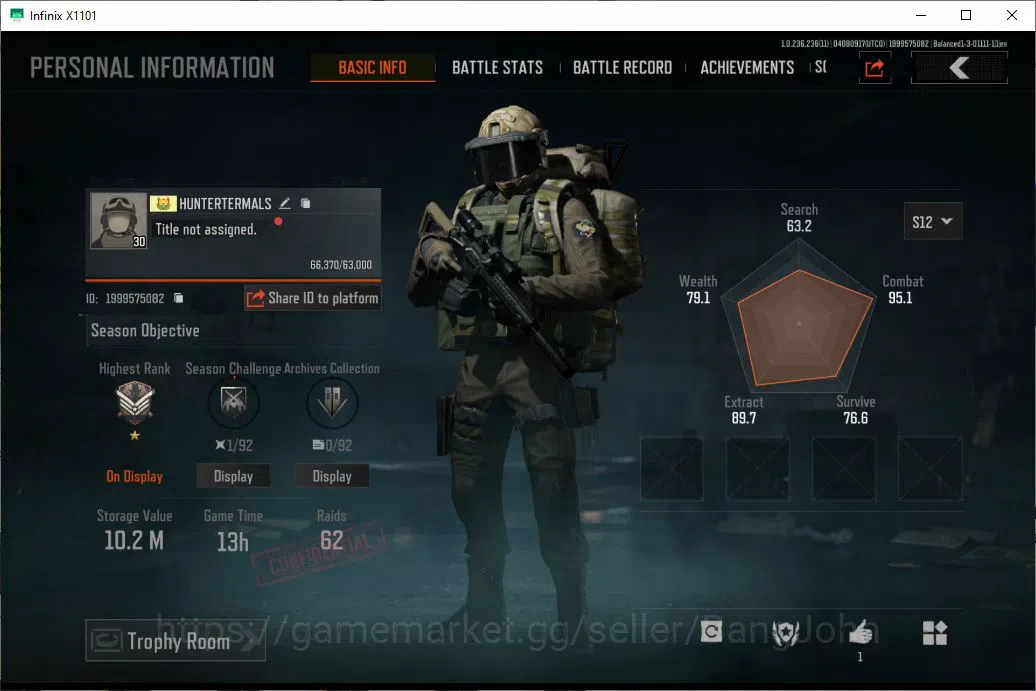Click the experience progress bar 66,370/63,000
Viewport: 1036px width, 691px height.
point(233,279)
